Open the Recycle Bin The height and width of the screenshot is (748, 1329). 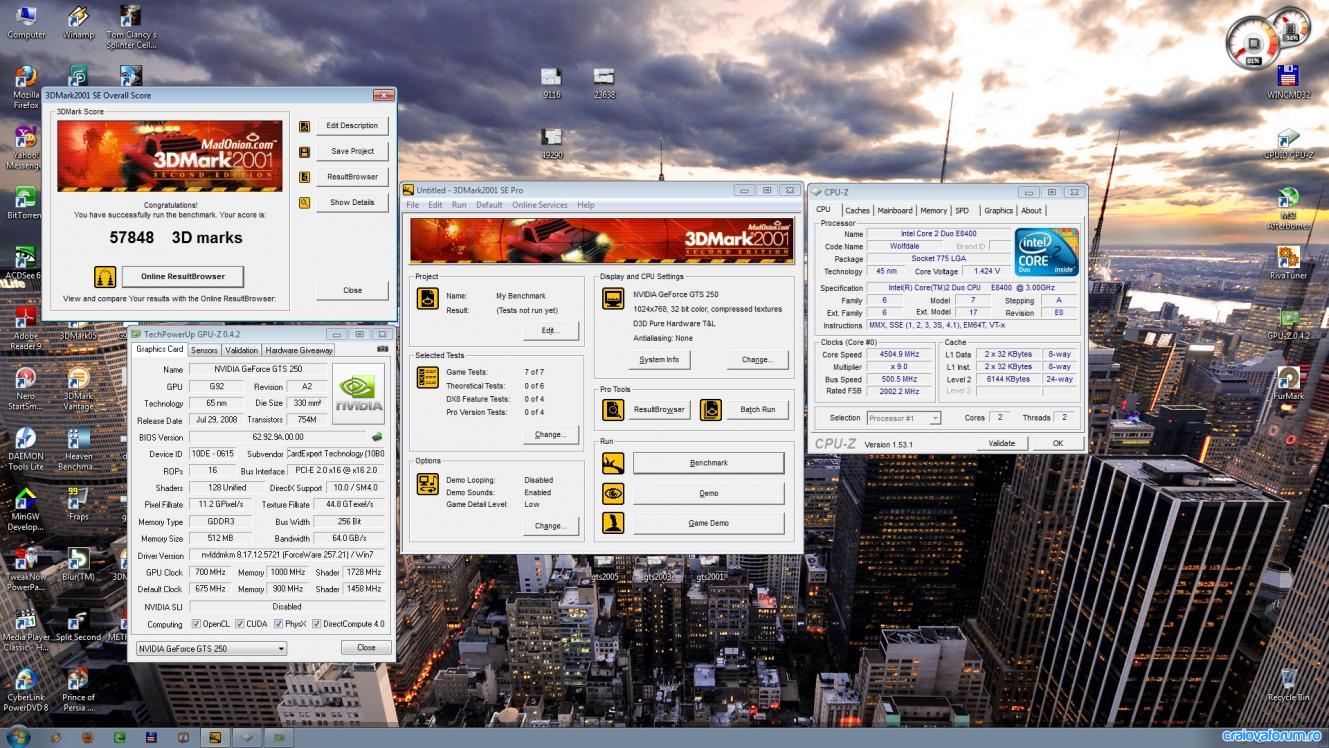(x=1288, y=683)
